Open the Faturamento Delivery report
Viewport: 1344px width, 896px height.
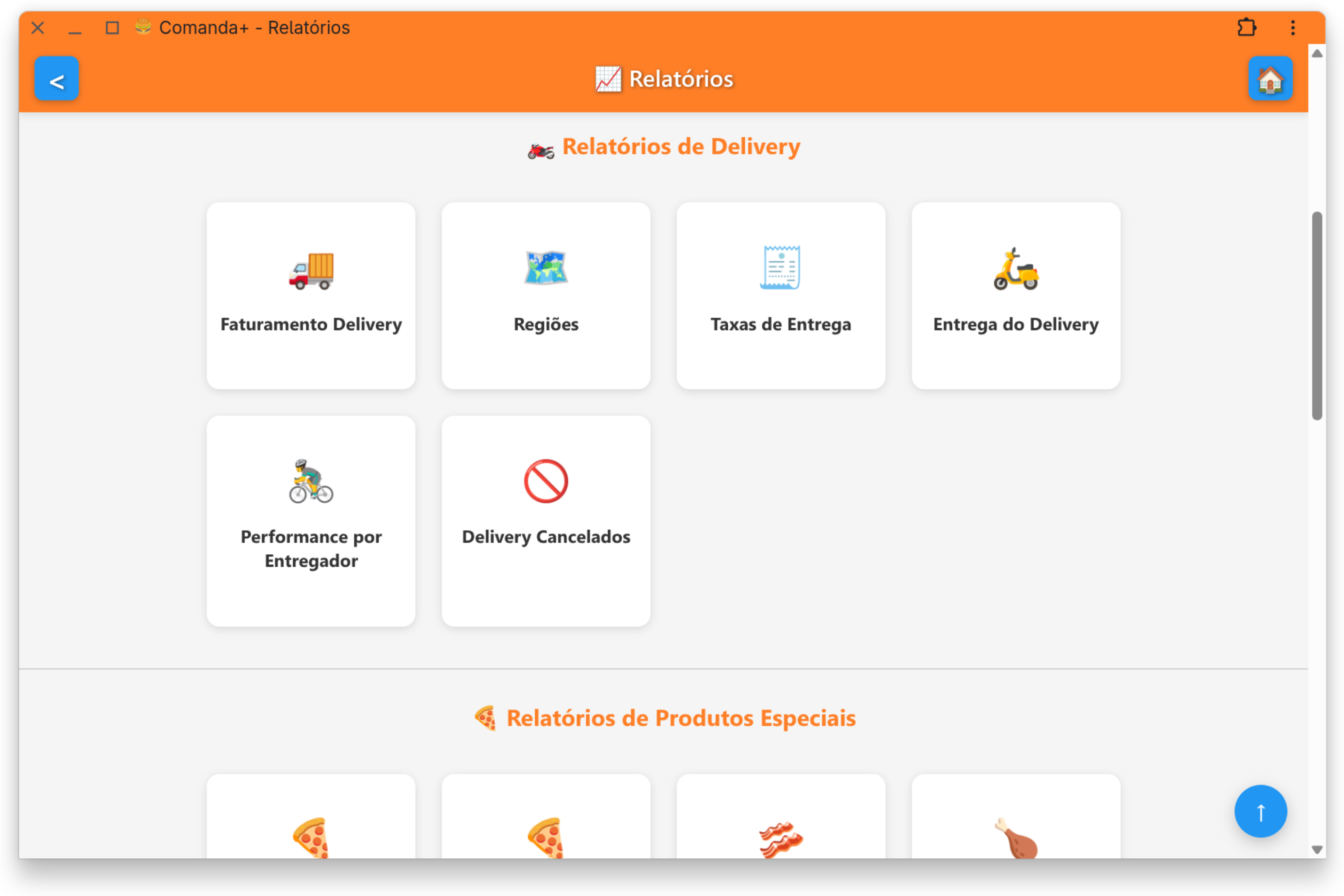tap(311, 296)
